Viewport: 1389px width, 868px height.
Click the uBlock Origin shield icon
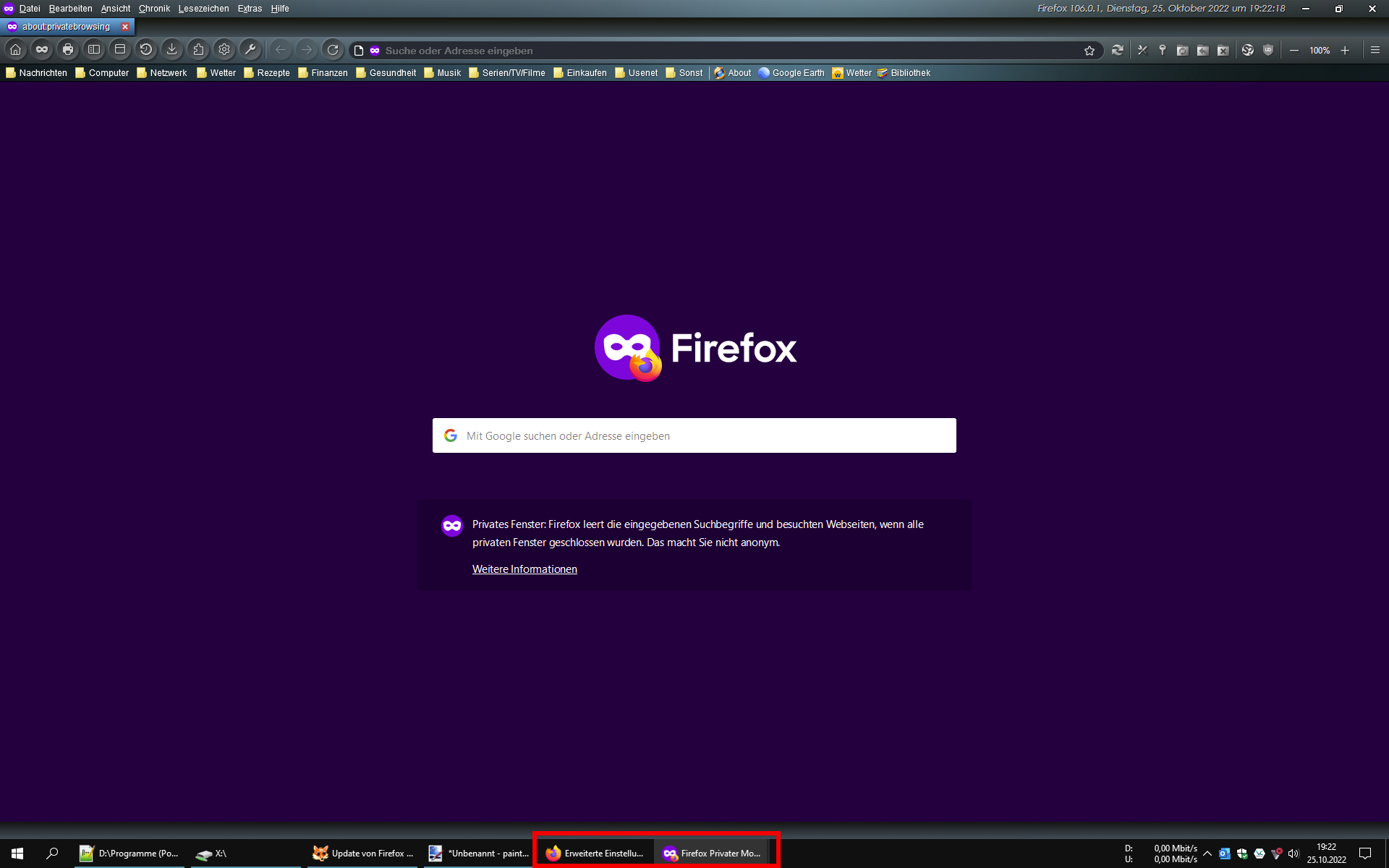point(1267,50)
